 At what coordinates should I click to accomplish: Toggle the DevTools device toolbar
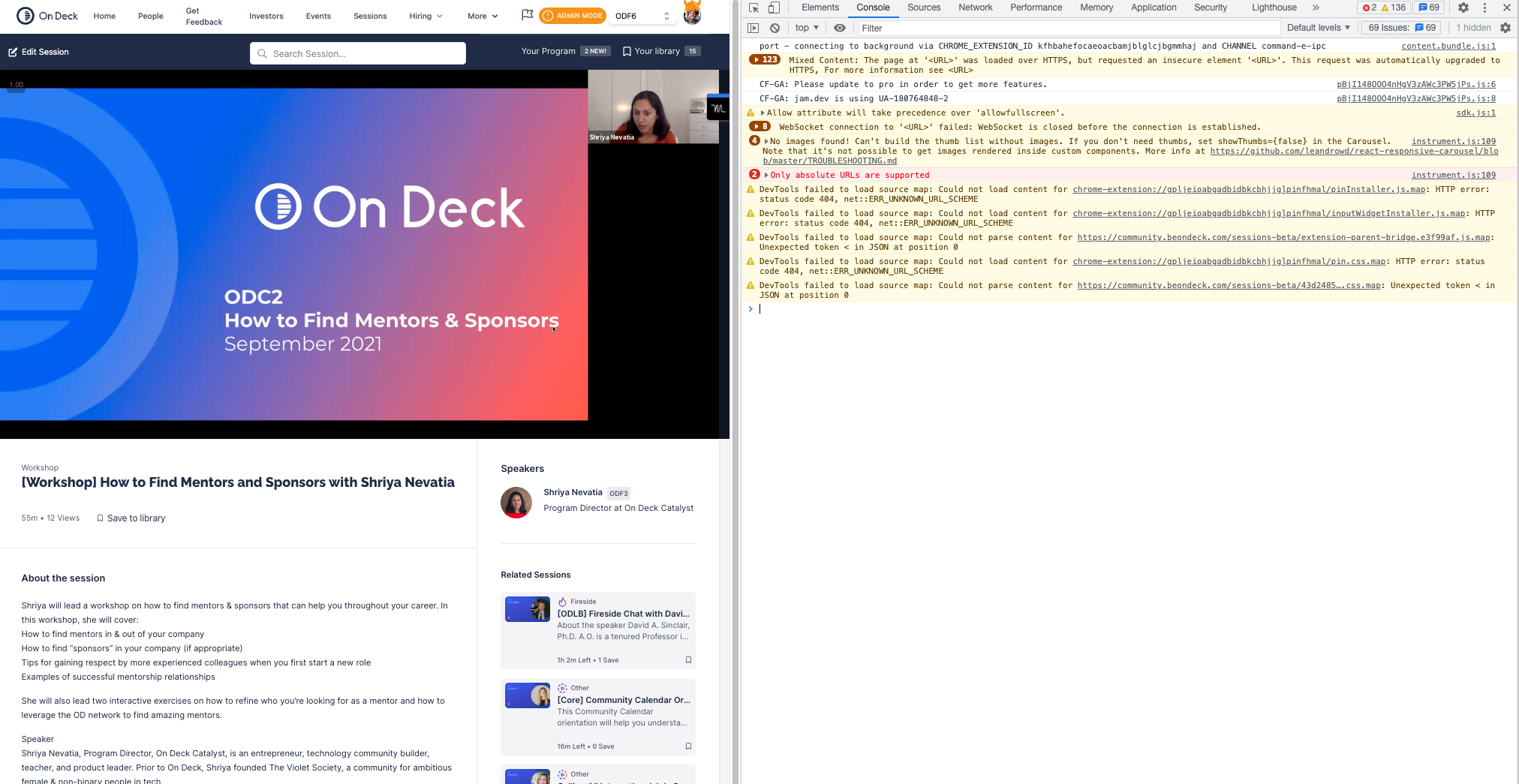pos(774,8)
